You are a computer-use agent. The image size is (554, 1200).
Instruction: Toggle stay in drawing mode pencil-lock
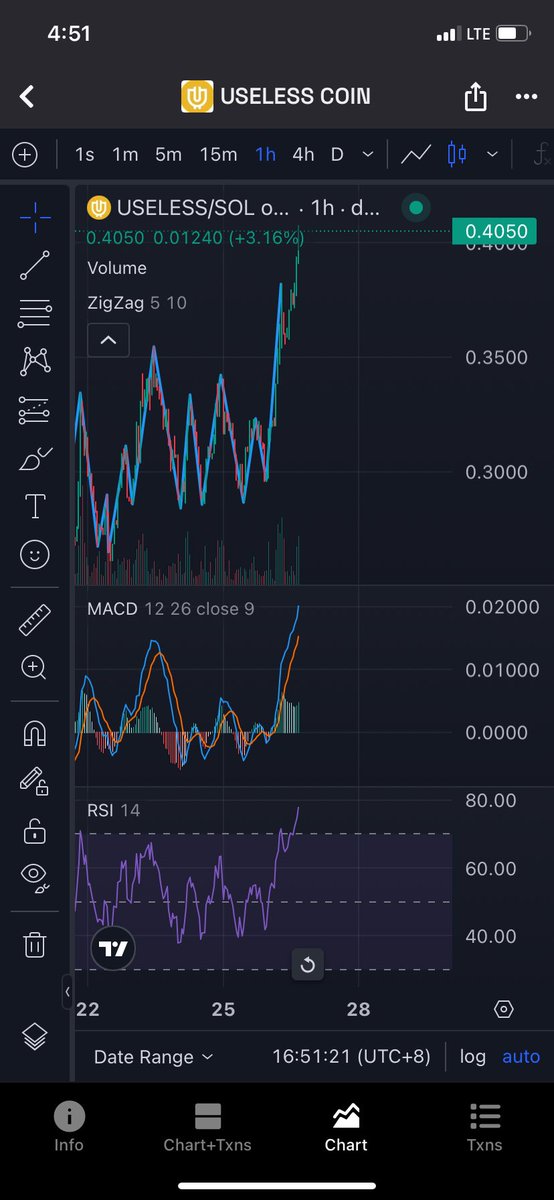click(x=35, y=781)
